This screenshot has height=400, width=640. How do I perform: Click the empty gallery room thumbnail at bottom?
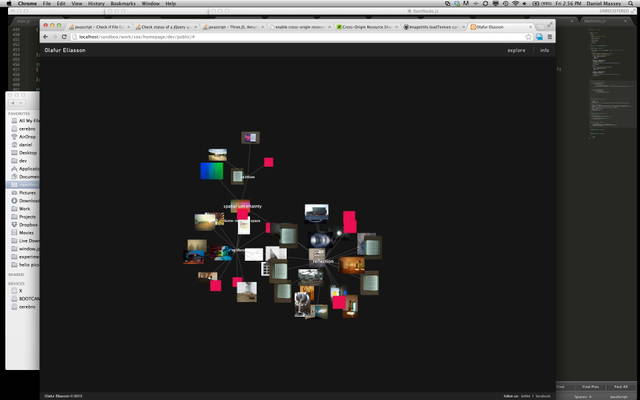[x=247, y=292]
